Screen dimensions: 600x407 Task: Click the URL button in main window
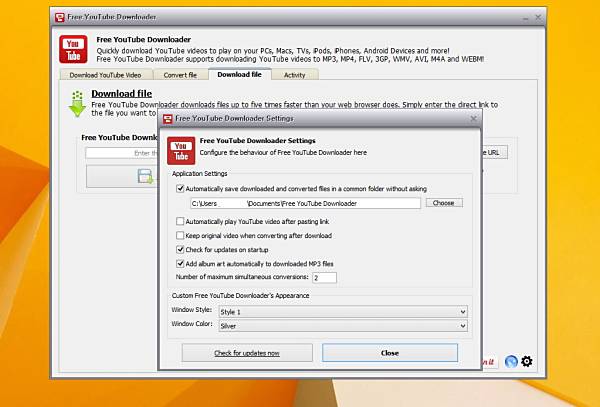(495, 152)
